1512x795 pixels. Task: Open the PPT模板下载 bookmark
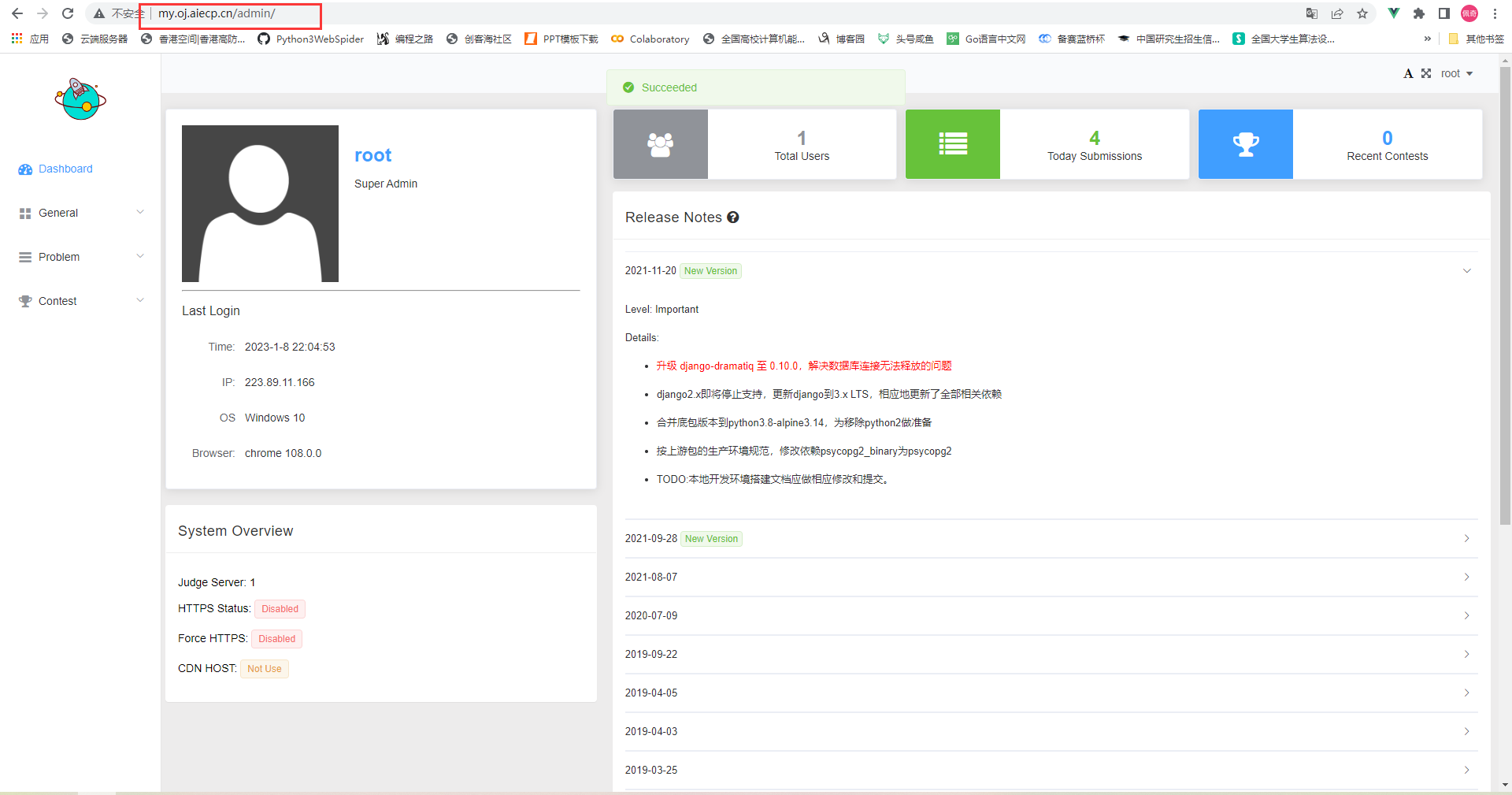click(561, 39)
